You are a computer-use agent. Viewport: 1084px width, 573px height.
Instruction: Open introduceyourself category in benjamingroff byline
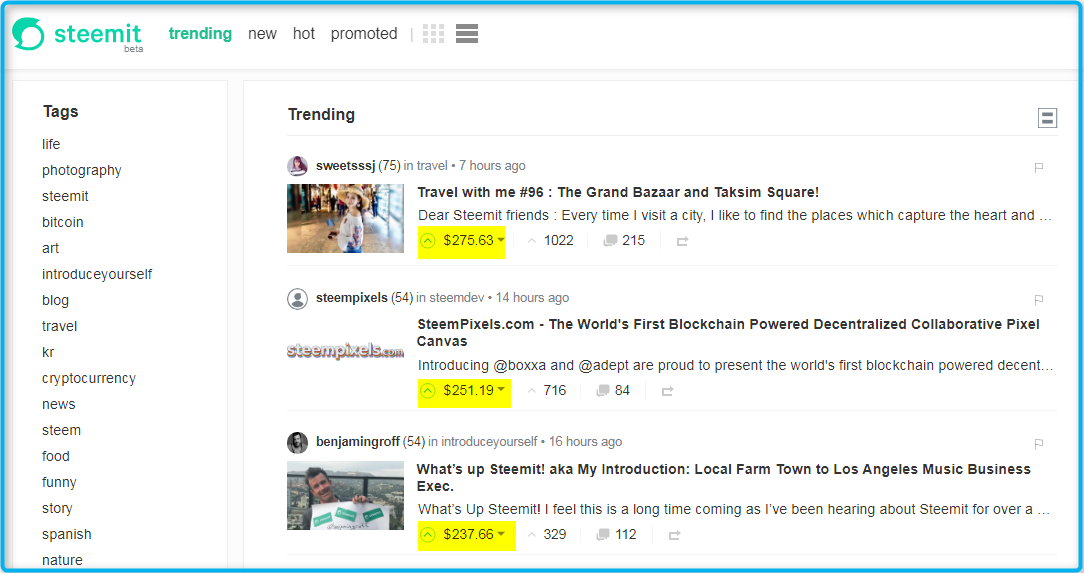coord(489,442)
